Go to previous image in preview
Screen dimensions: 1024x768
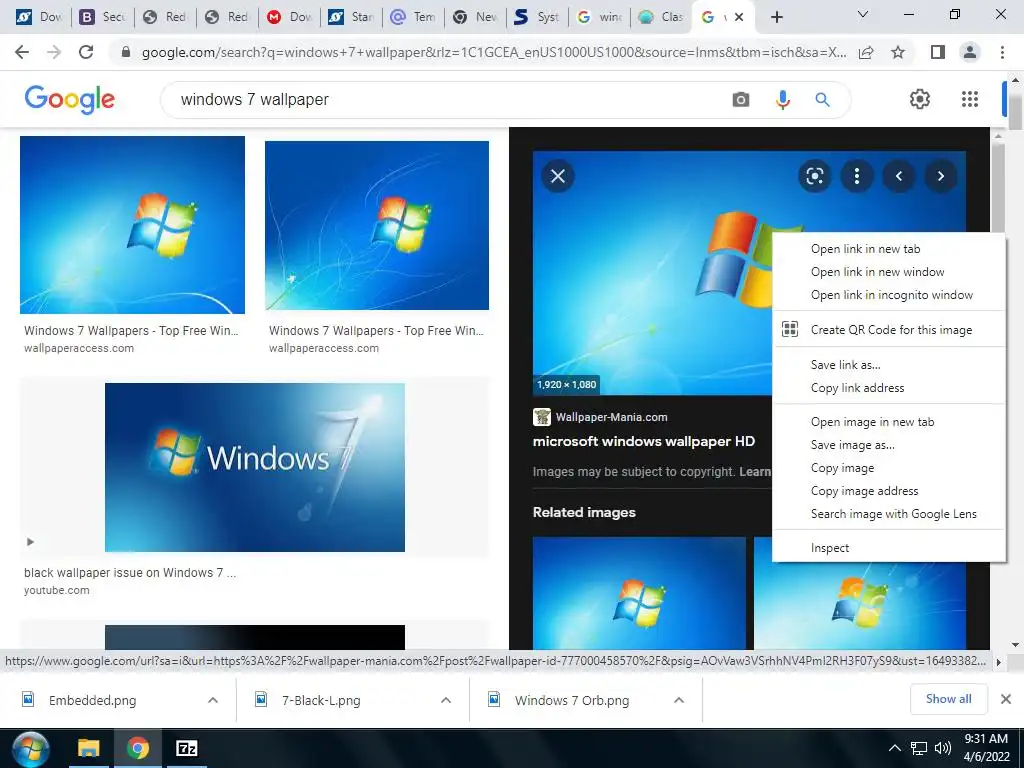(x=899, y=176)
